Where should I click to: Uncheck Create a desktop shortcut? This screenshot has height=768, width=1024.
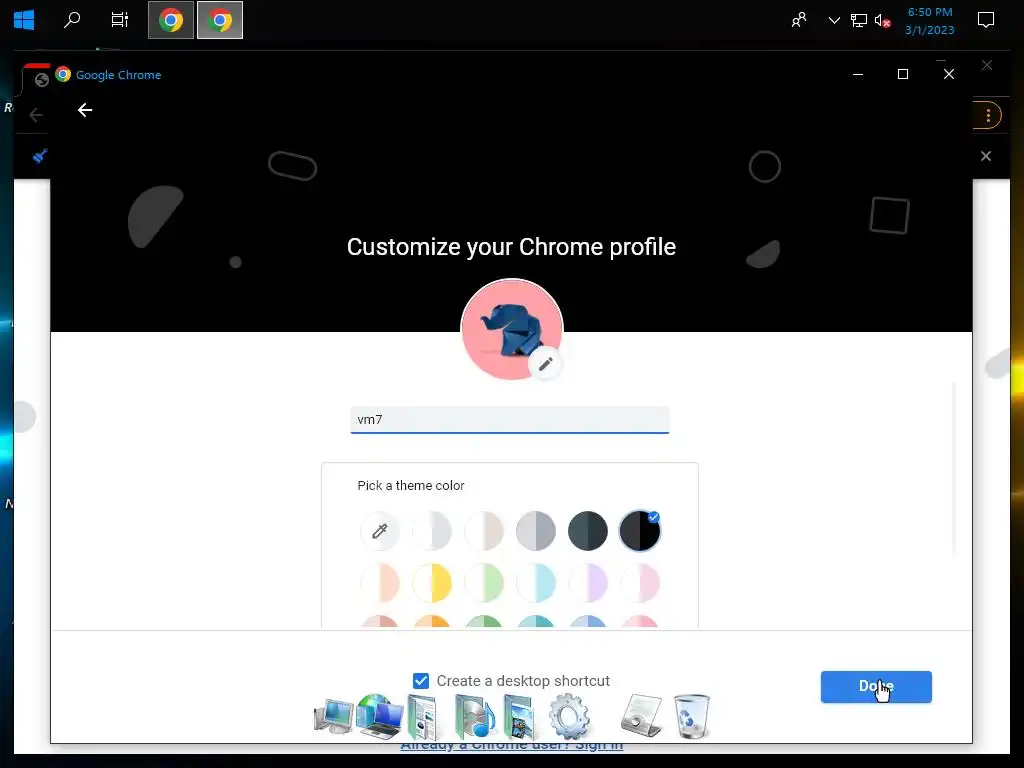click(x=421, y=680)
